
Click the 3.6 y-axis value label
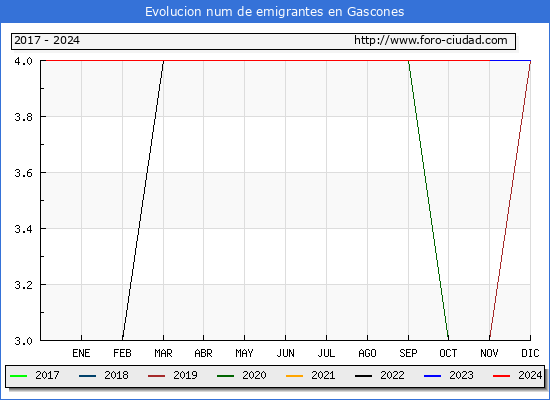tap(24, 173)
